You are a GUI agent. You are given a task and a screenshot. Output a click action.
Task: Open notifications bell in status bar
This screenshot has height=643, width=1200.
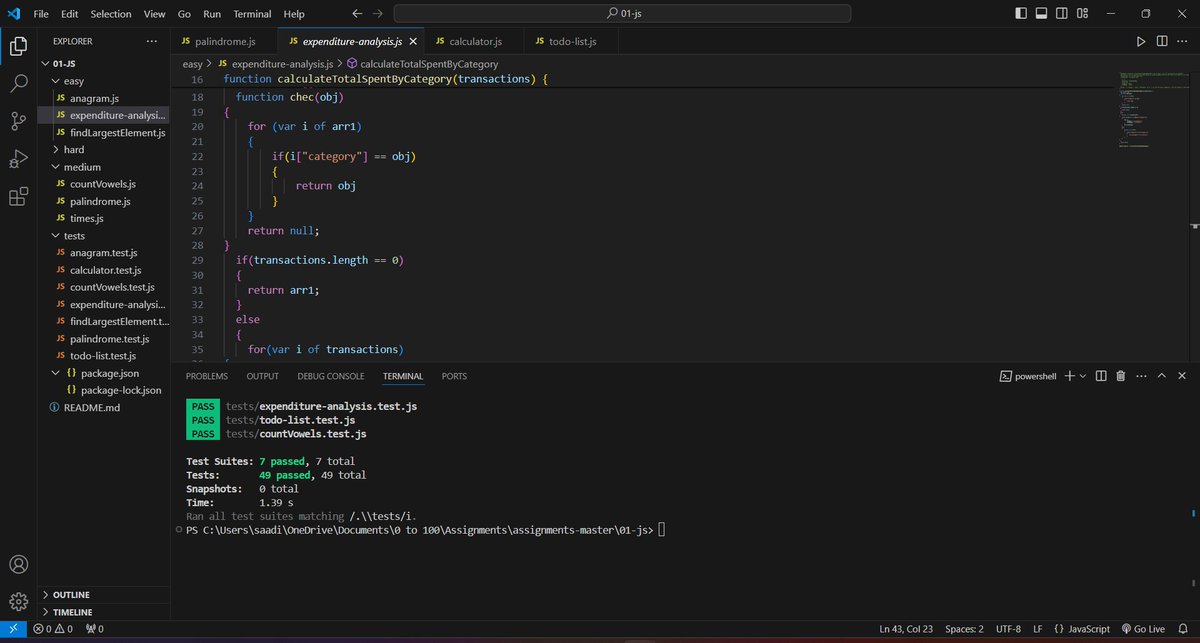point(1183,629)
